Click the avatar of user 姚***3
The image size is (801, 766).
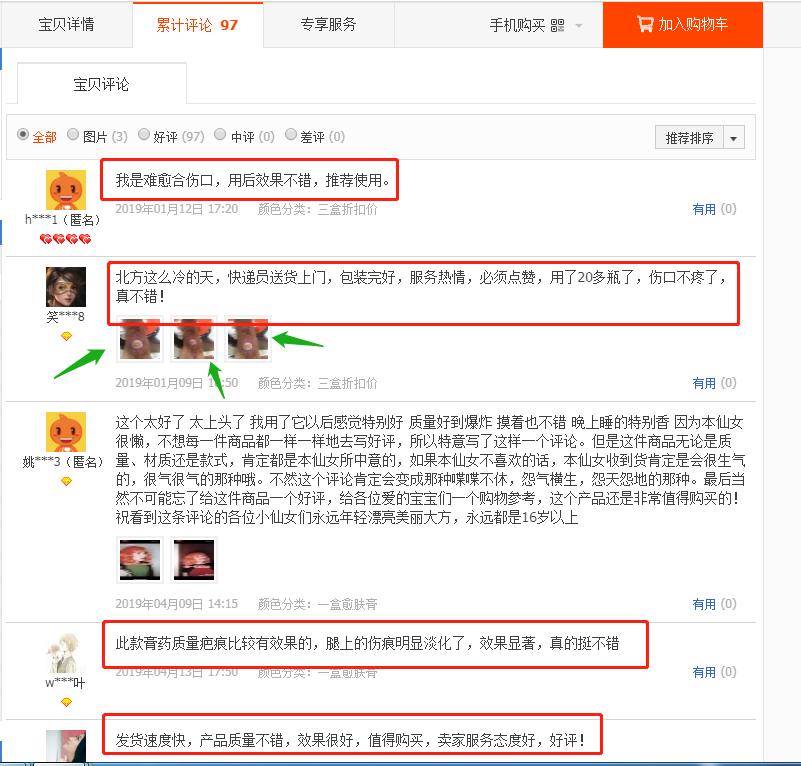tap(66, 432)
